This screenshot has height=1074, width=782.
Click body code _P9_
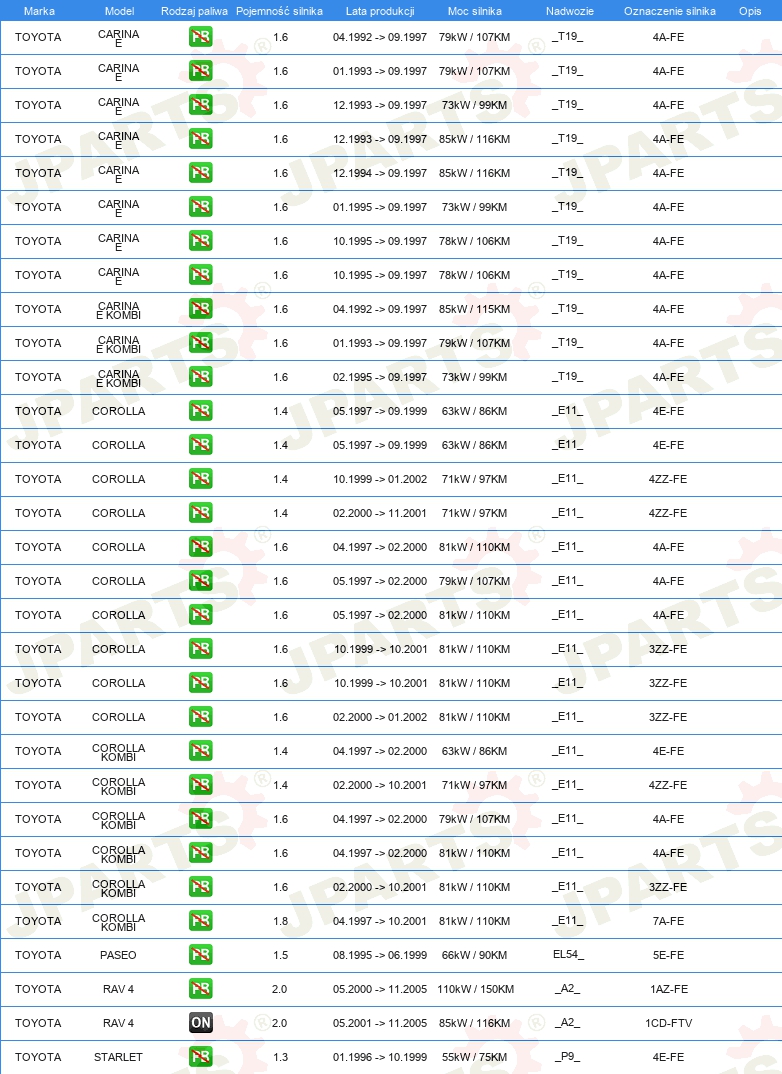pyautogui.click(x=568, y=1057)
